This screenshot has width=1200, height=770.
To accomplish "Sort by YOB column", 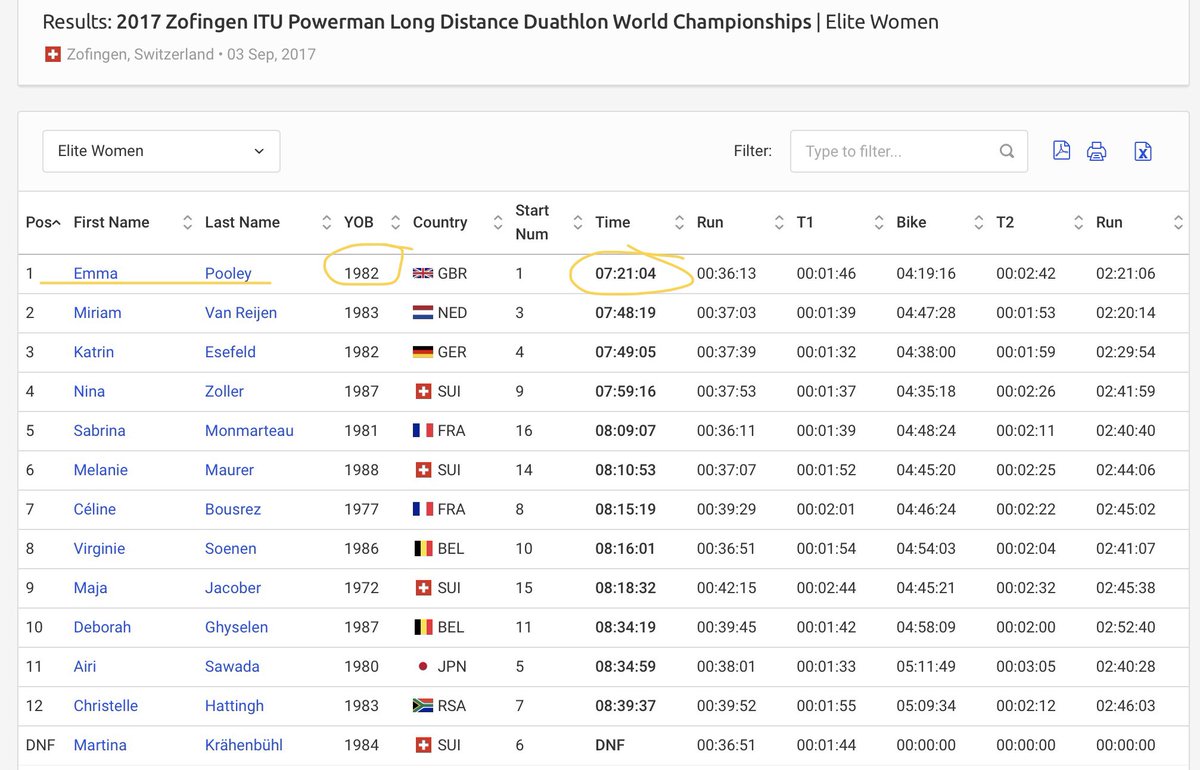I will pyautogui.click(x=372, y=222).
